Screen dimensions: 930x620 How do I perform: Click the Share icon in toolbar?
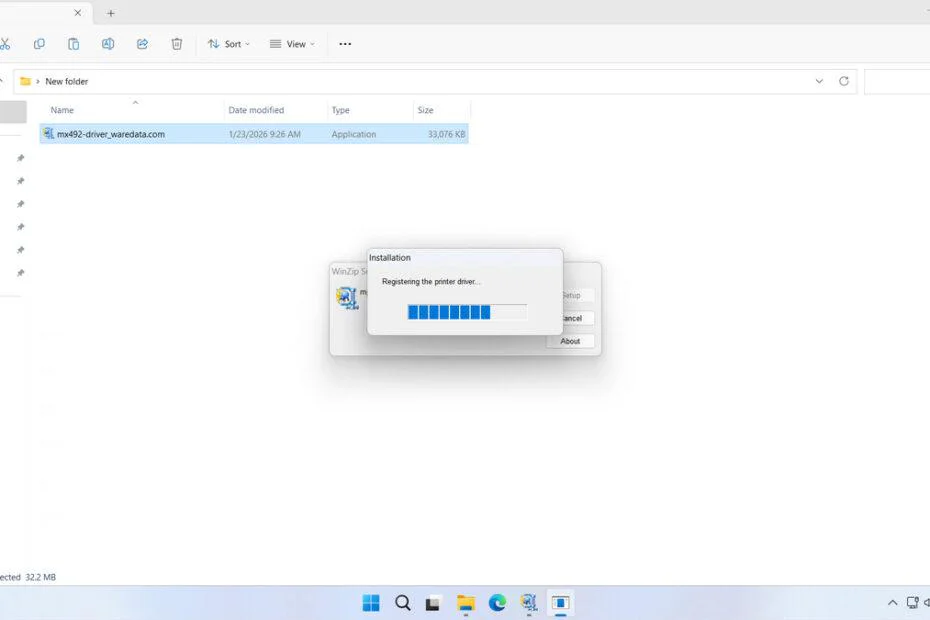pyautogui.click(x=142, y=44)
